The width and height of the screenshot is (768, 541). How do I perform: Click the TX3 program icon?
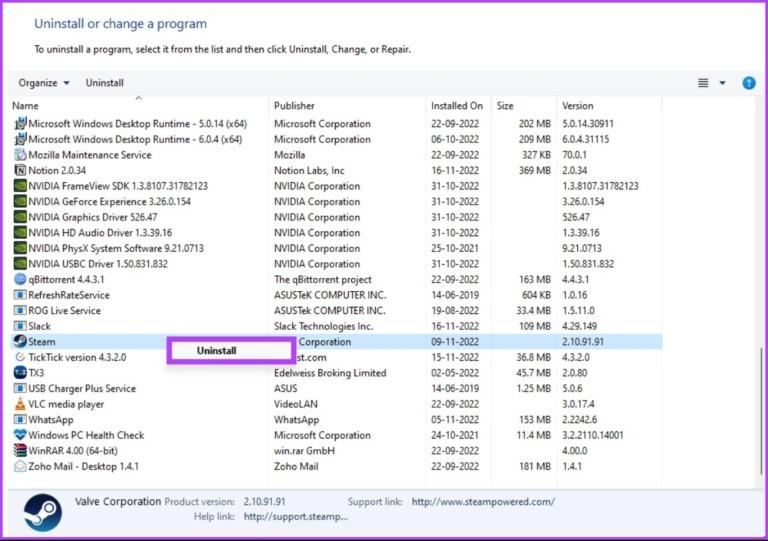click(x=20, y=373)
